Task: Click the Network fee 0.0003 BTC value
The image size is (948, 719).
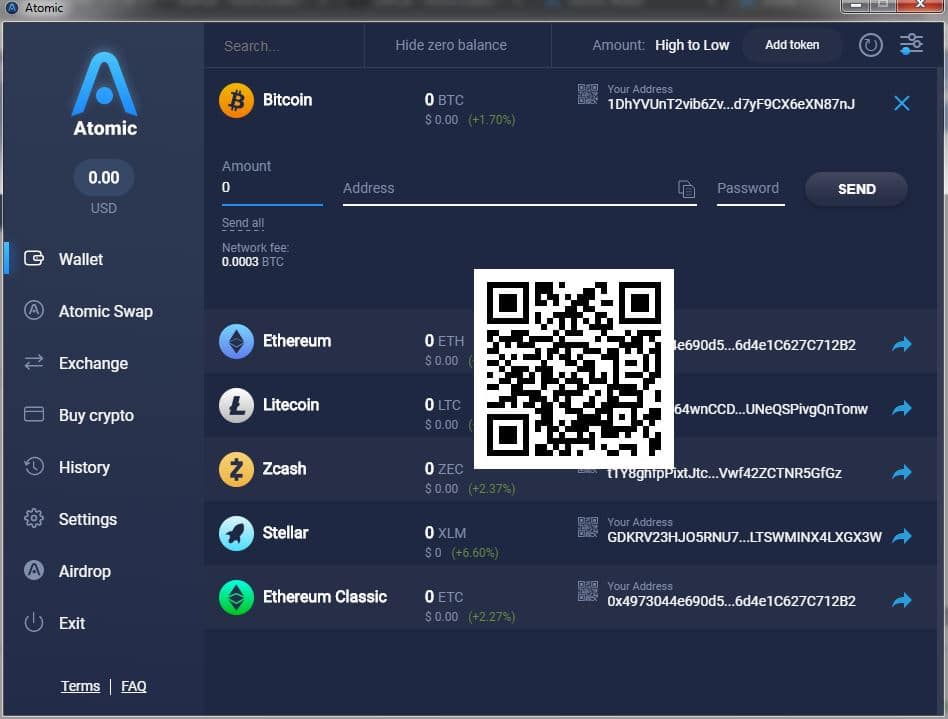Action: [253, 262]
